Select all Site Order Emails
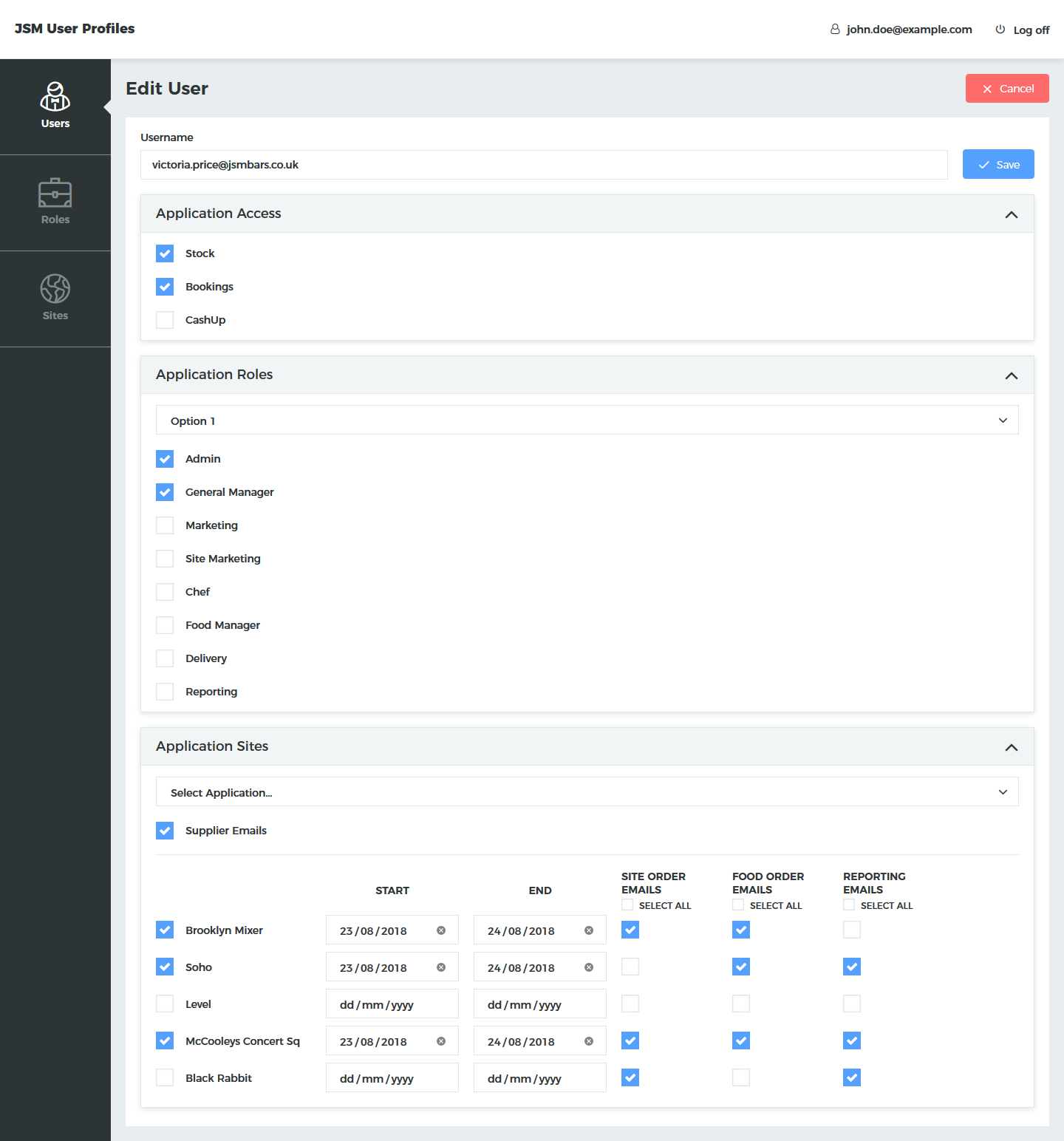This screenshot has width=1064, height=1141. (x=627, y=905)
